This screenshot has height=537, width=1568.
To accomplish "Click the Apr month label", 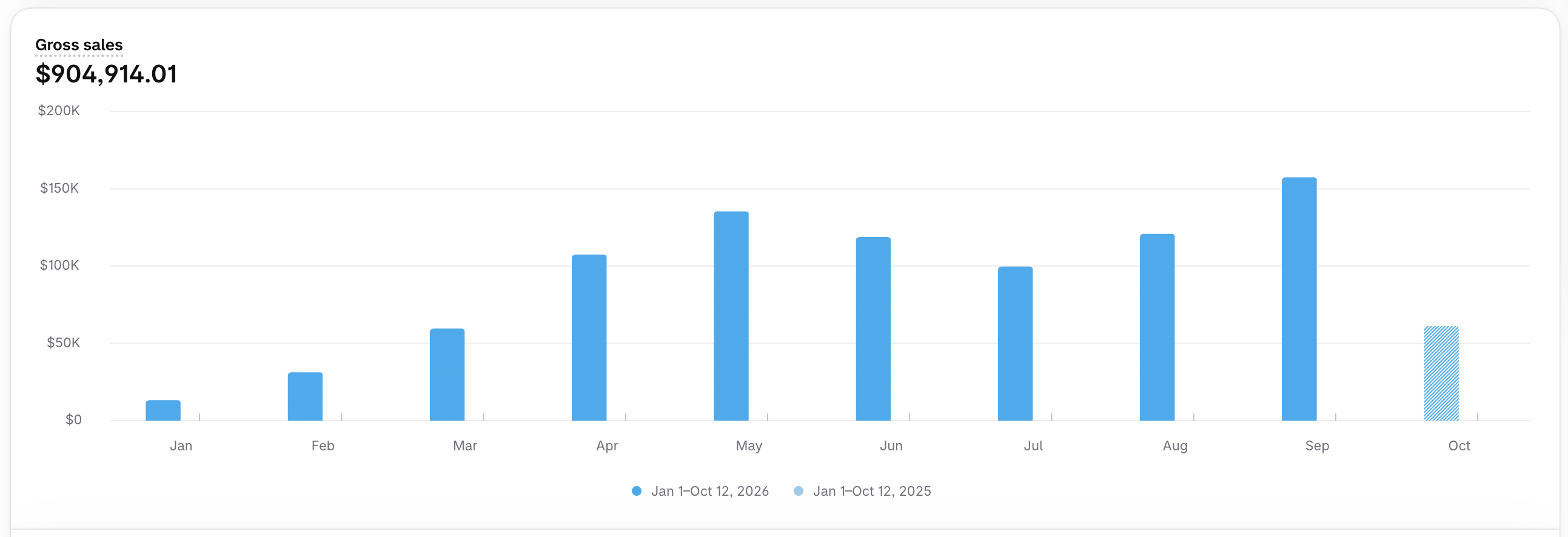I will click(608, 445).
